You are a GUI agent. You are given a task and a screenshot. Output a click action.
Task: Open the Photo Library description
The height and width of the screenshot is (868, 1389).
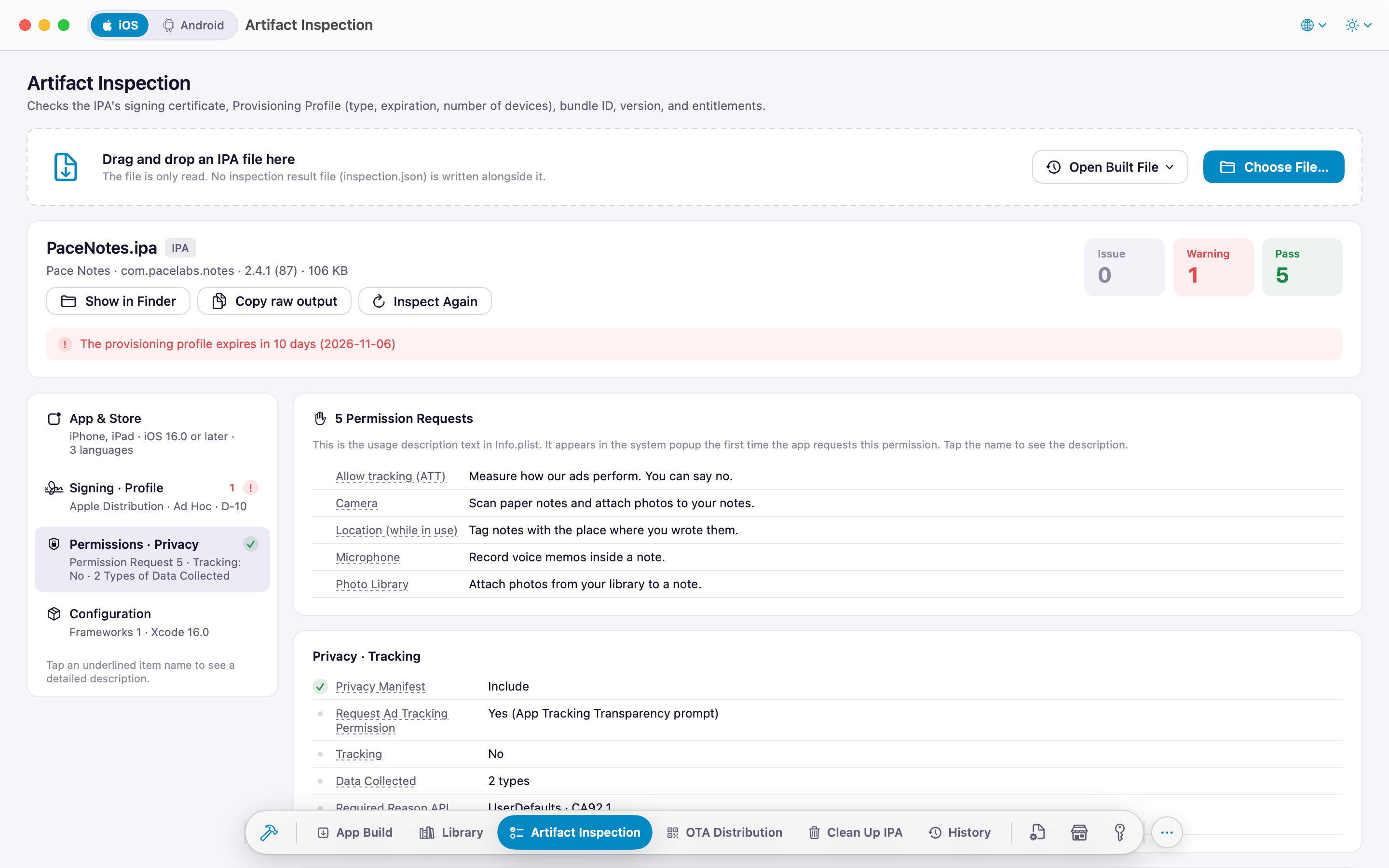(372, 584)
